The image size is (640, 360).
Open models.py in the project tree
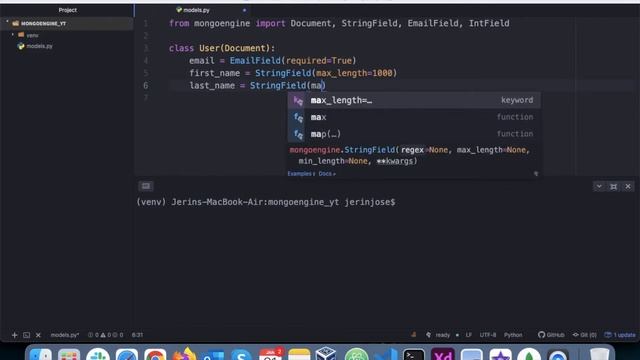pos(40,46)
